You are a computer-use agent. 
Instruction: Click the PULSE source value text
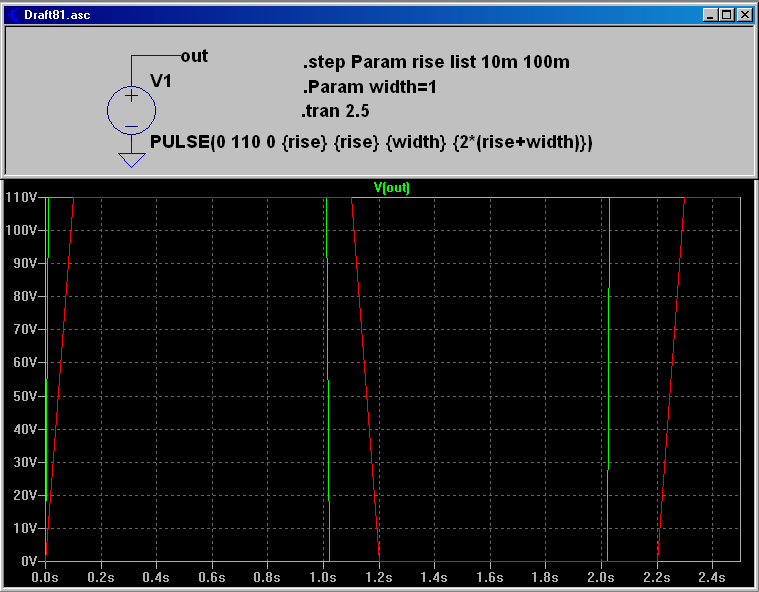pos(371,142)
